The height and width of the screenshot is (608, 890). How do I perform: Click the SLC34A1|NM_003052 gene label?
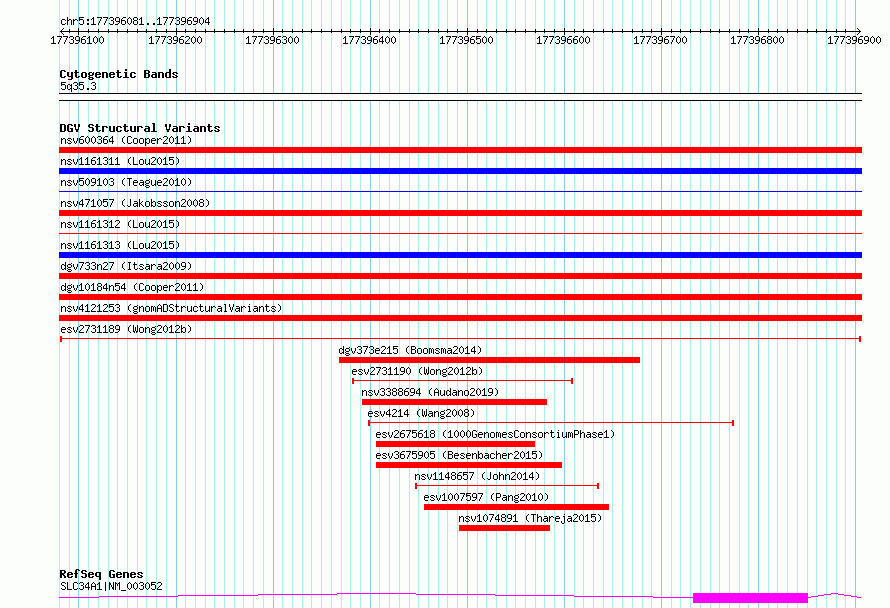pyautogui.click(x=111, y=586)
